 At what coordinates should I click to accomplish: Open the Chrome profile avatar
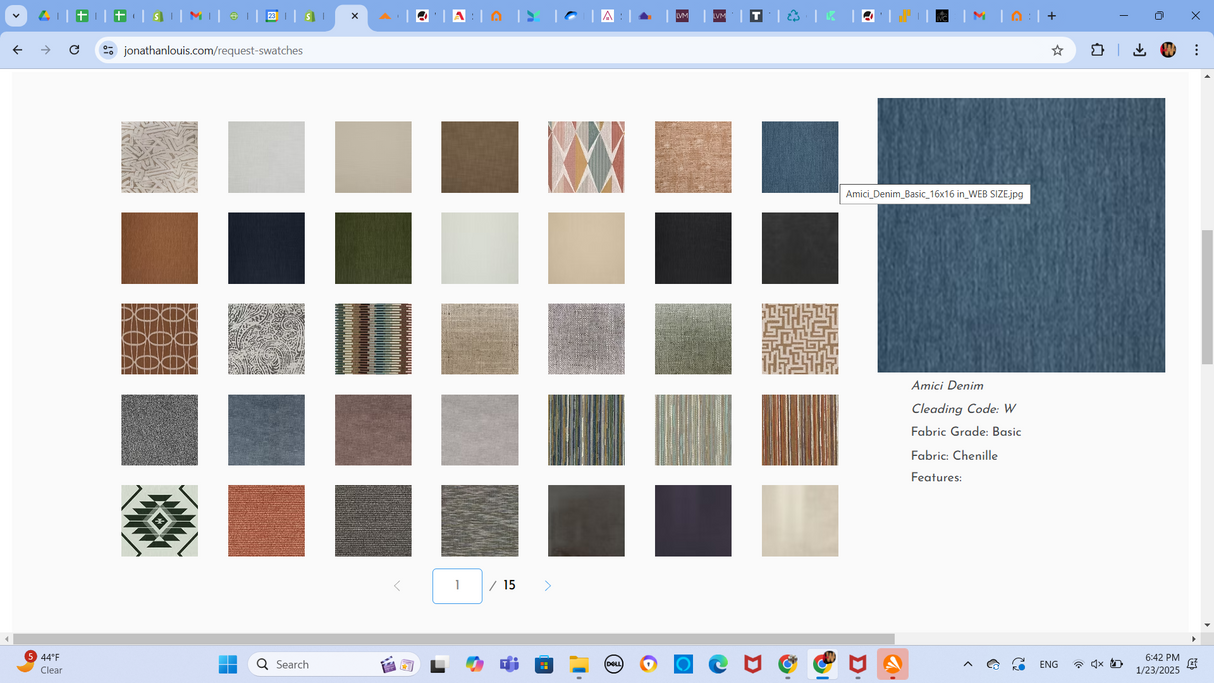click(x=1168, y=50)
